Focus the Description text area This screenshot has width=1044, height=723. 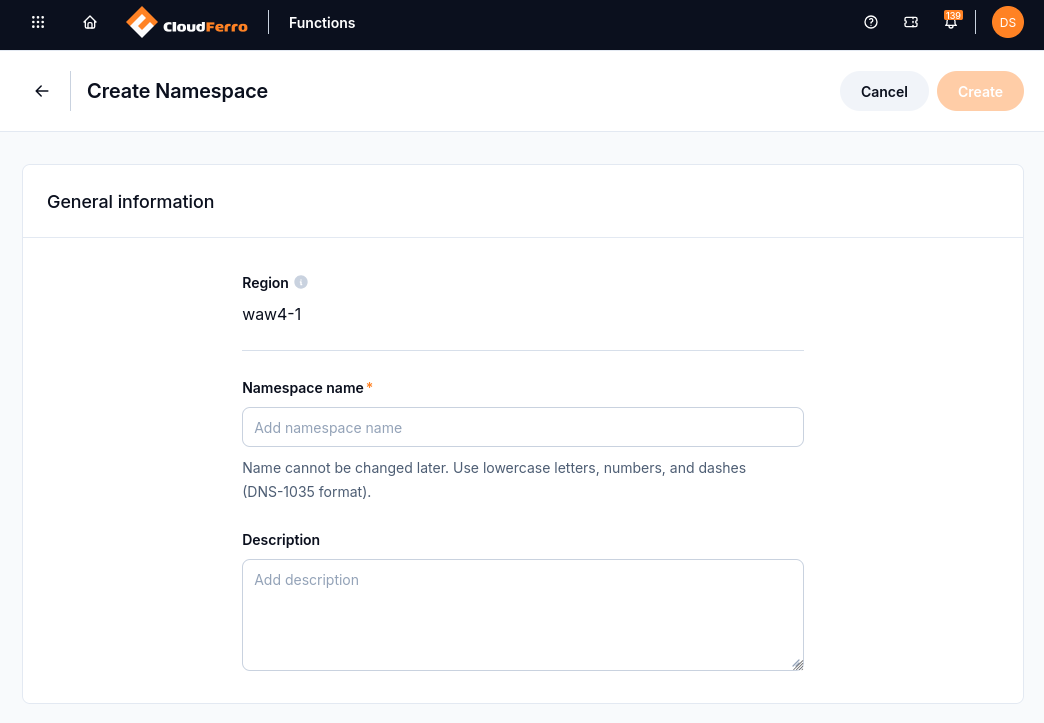click(523, 615)
